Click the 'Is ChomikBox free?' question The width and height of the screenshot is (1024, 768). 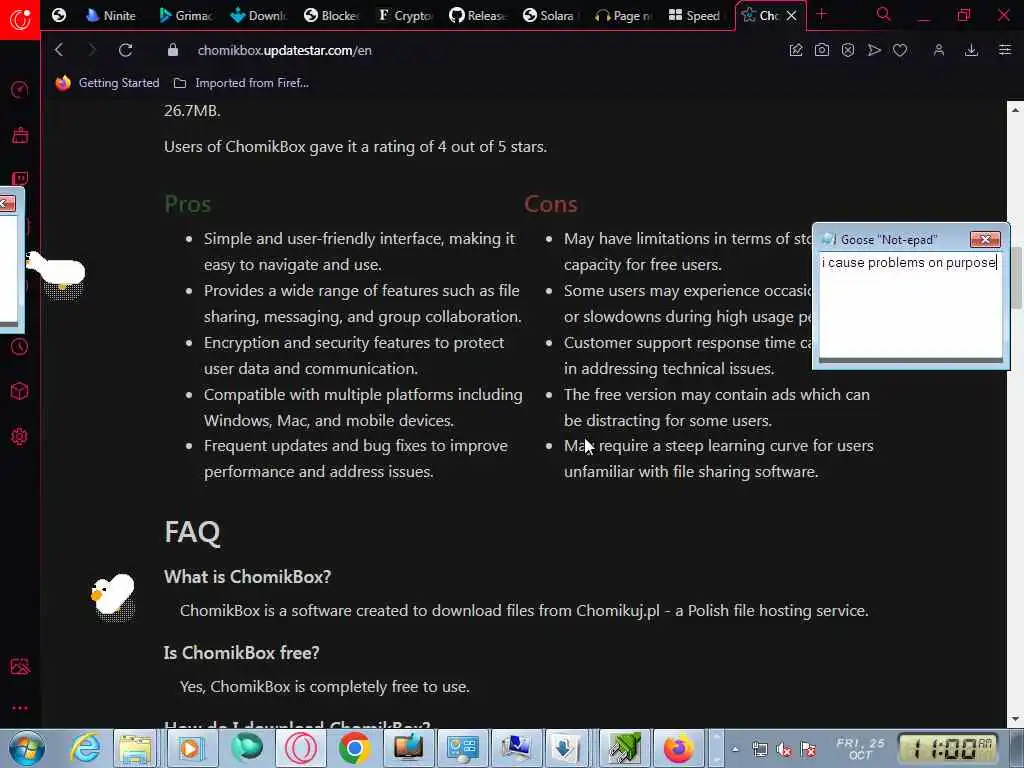tap(242, 652)
